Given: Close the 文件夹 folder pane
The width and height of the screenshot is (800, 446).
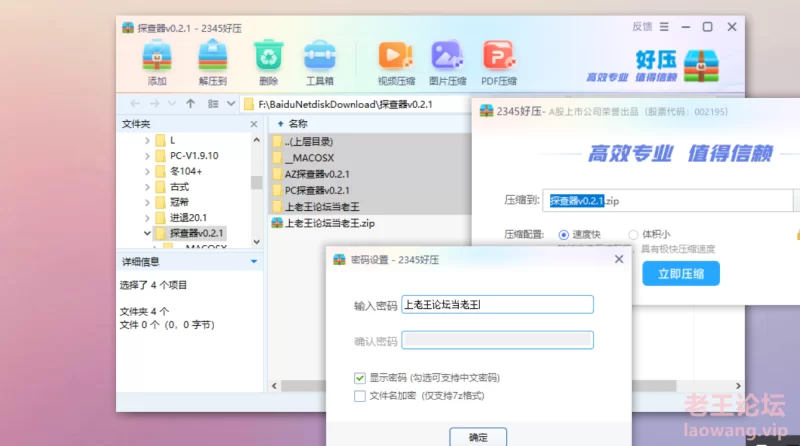Looking at the screenshot, I should pyautogui.click(x=254, y=124).
